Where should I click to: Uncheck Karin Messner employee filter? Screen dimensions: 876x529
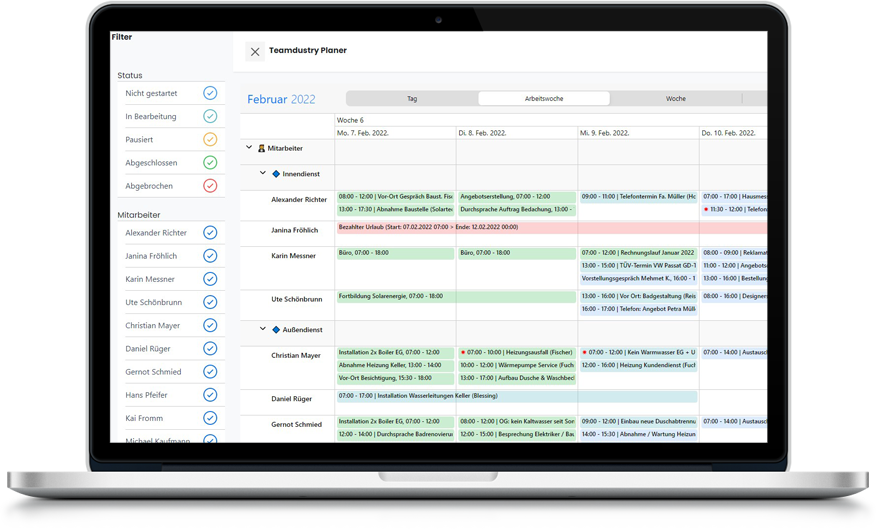click(210, 279)
